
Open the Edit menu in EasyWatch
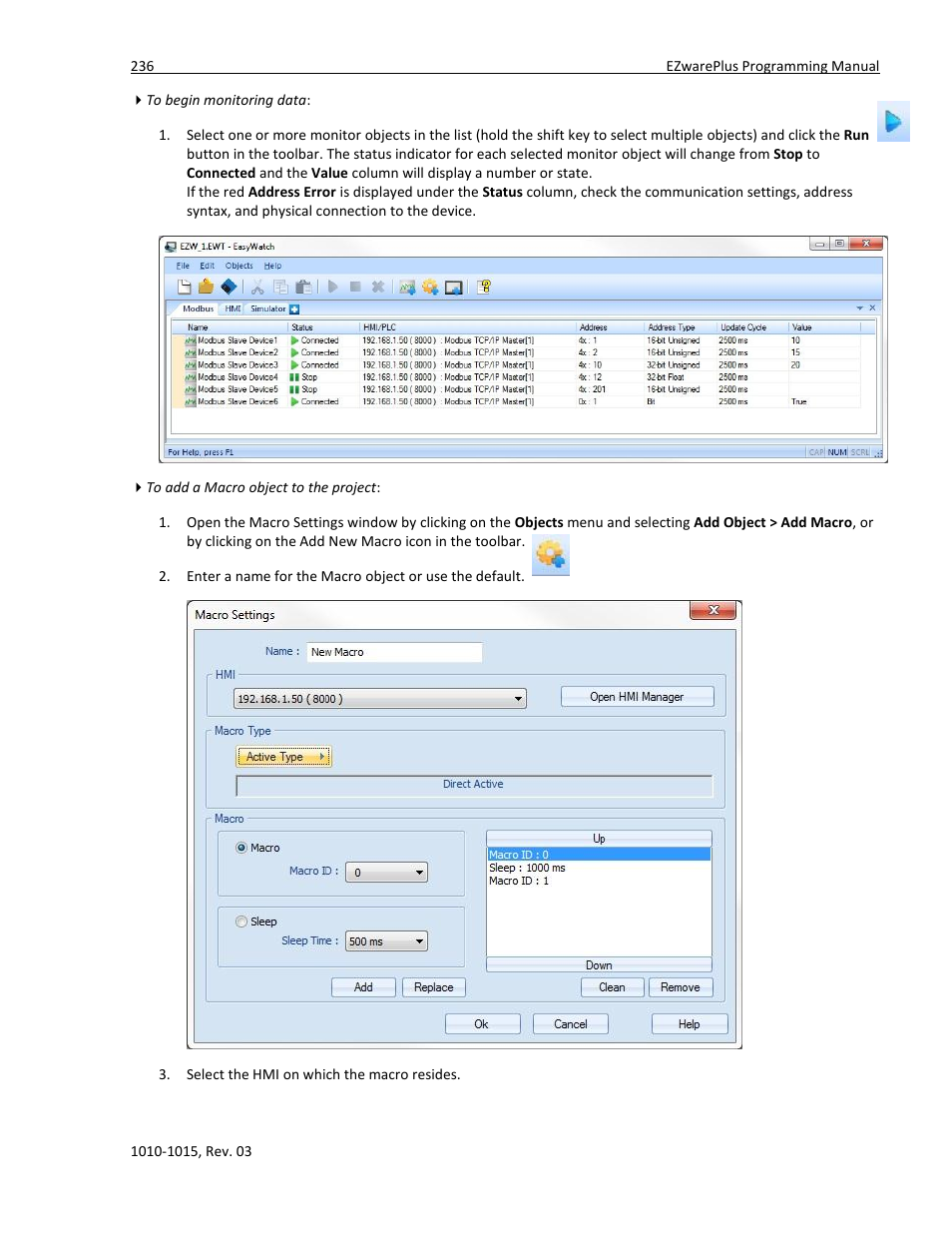coord(208,267)
